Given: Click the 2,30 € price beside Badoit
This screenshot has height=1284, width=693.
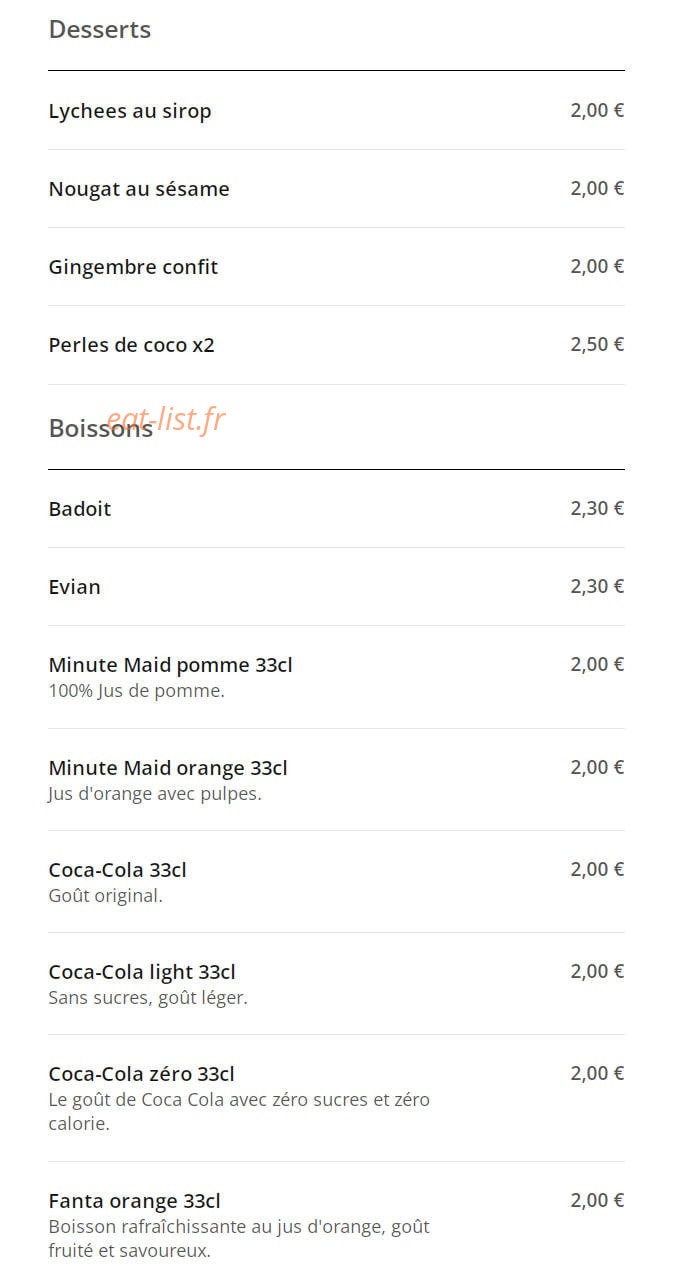Looking at the screenshot, I should [x=597, y=508].
